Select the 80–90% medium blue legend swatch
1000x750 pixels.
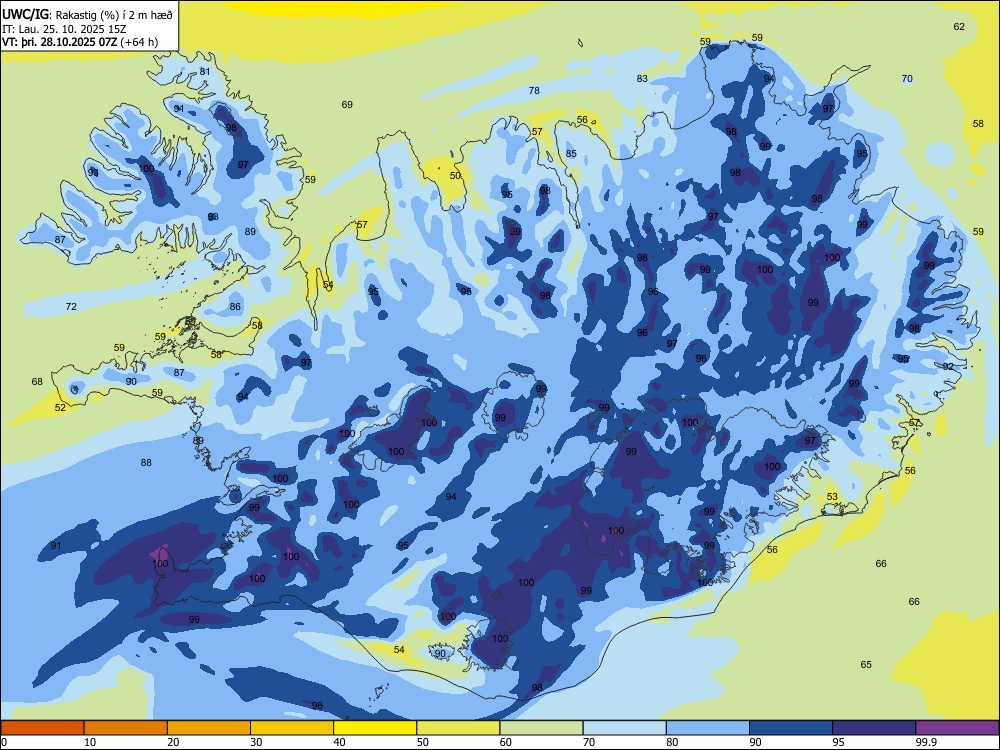(708, 728)
